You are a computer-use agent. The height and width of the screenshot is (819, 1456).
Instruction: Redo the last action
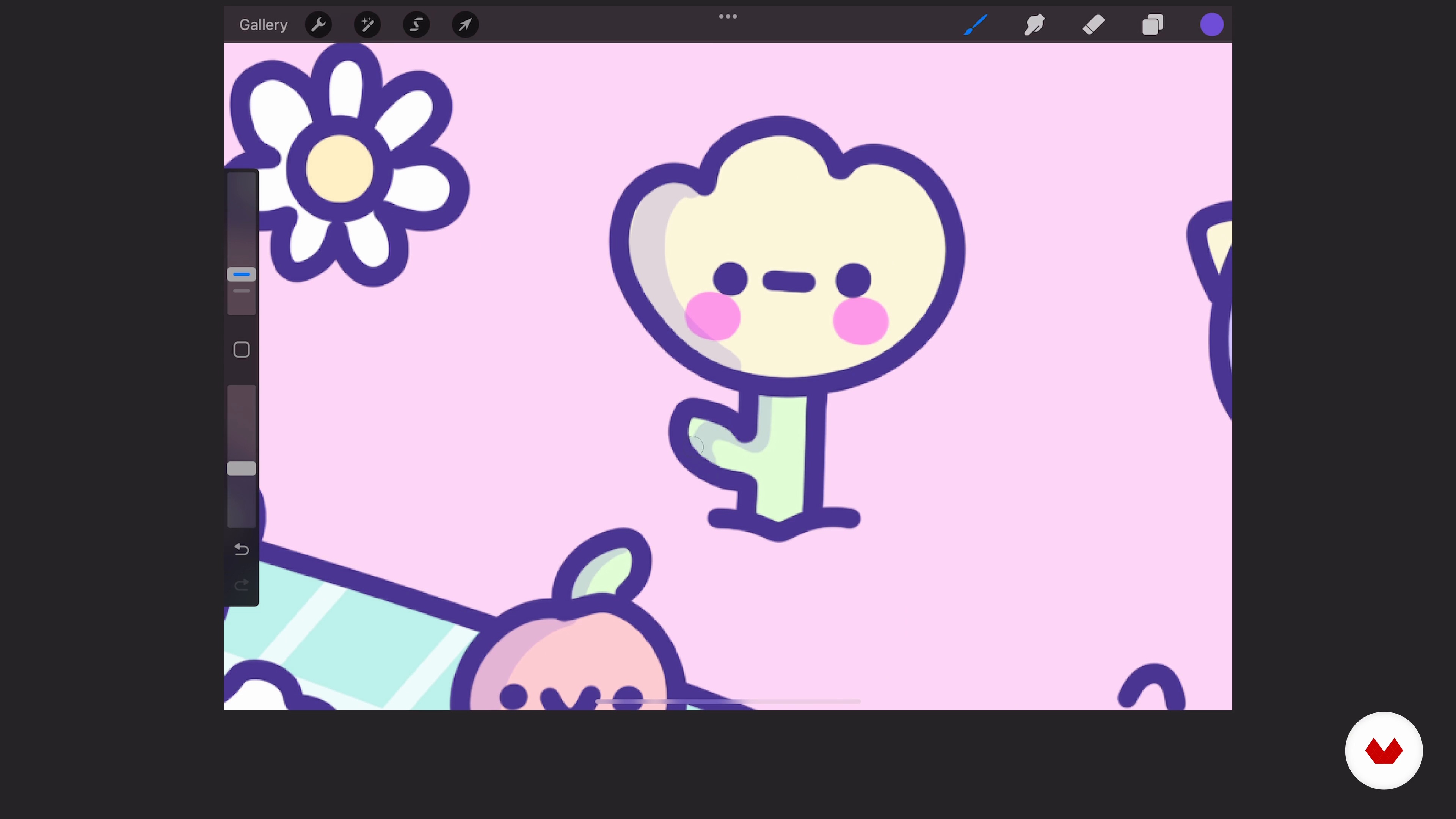coord(242,585)
